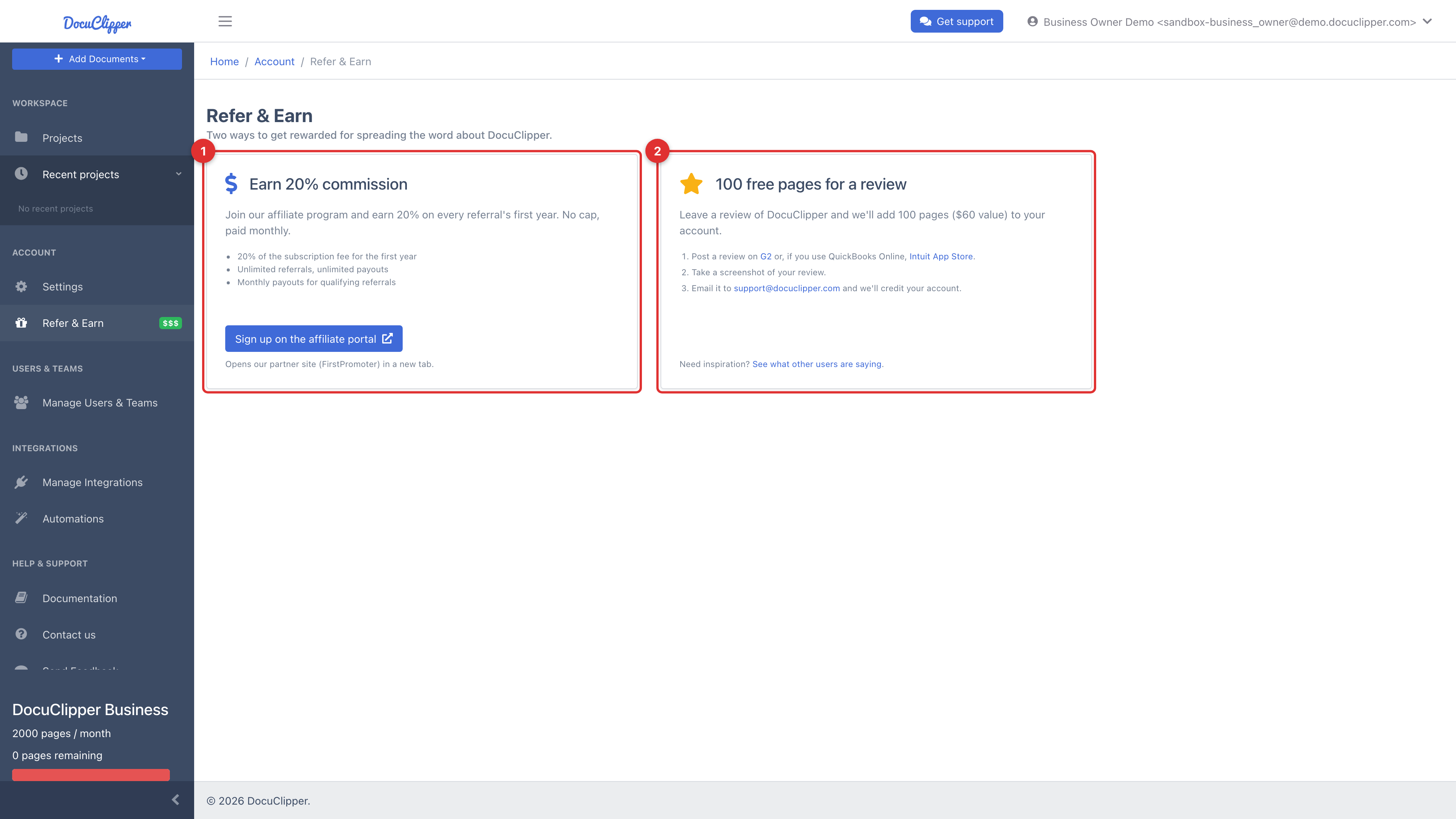Click the '0 pages remaining' text
The image size is (1456, 819).
coord(57,756)
